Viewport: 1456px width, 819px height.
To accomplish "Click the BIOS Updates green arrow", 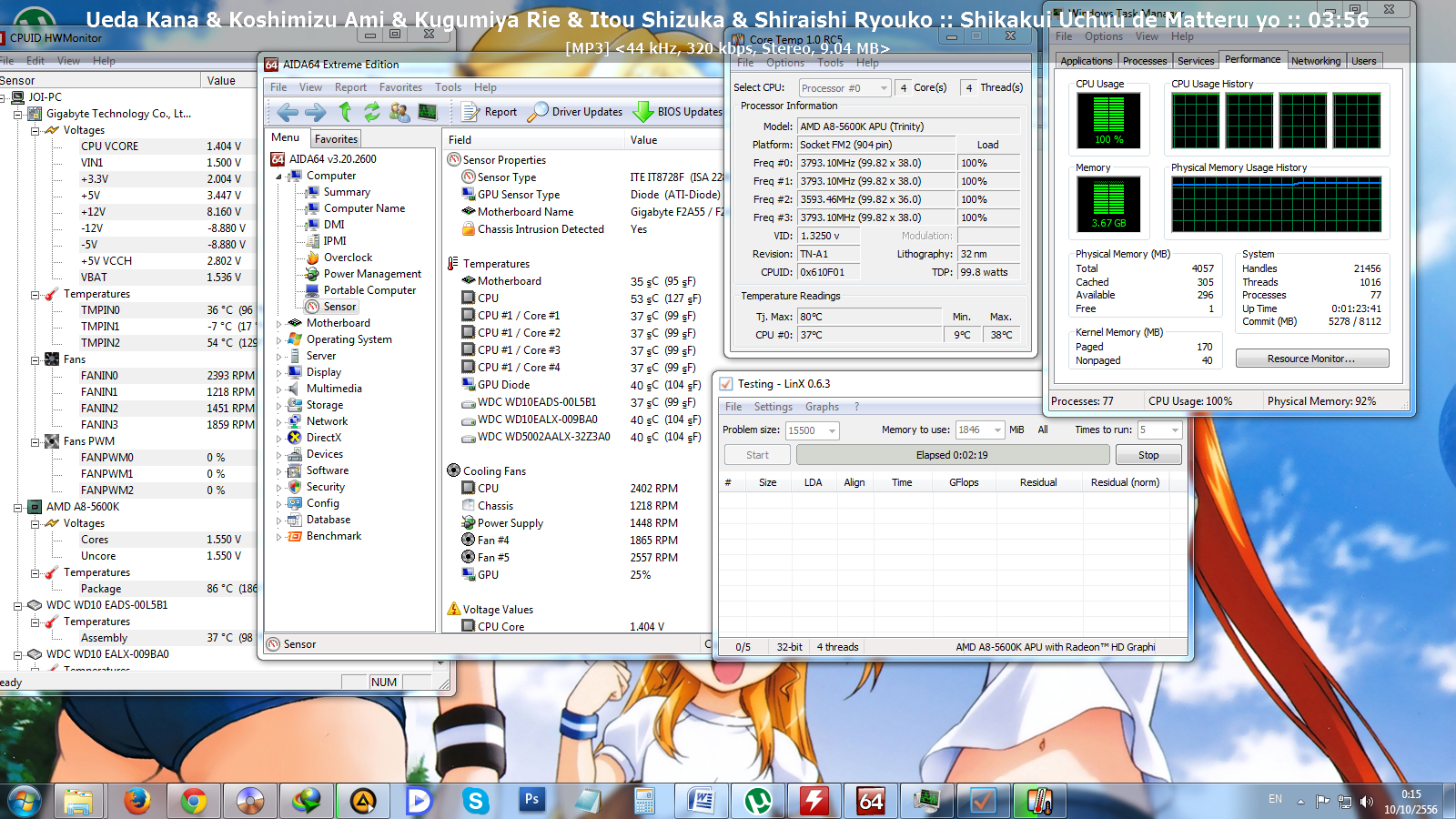I will pos(643,112).
